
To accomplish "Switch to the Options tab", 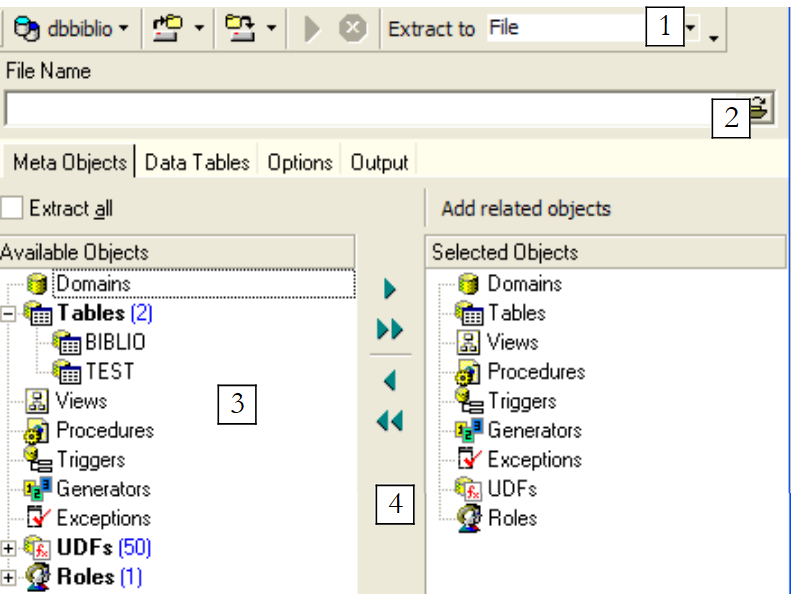I will 300,162.
